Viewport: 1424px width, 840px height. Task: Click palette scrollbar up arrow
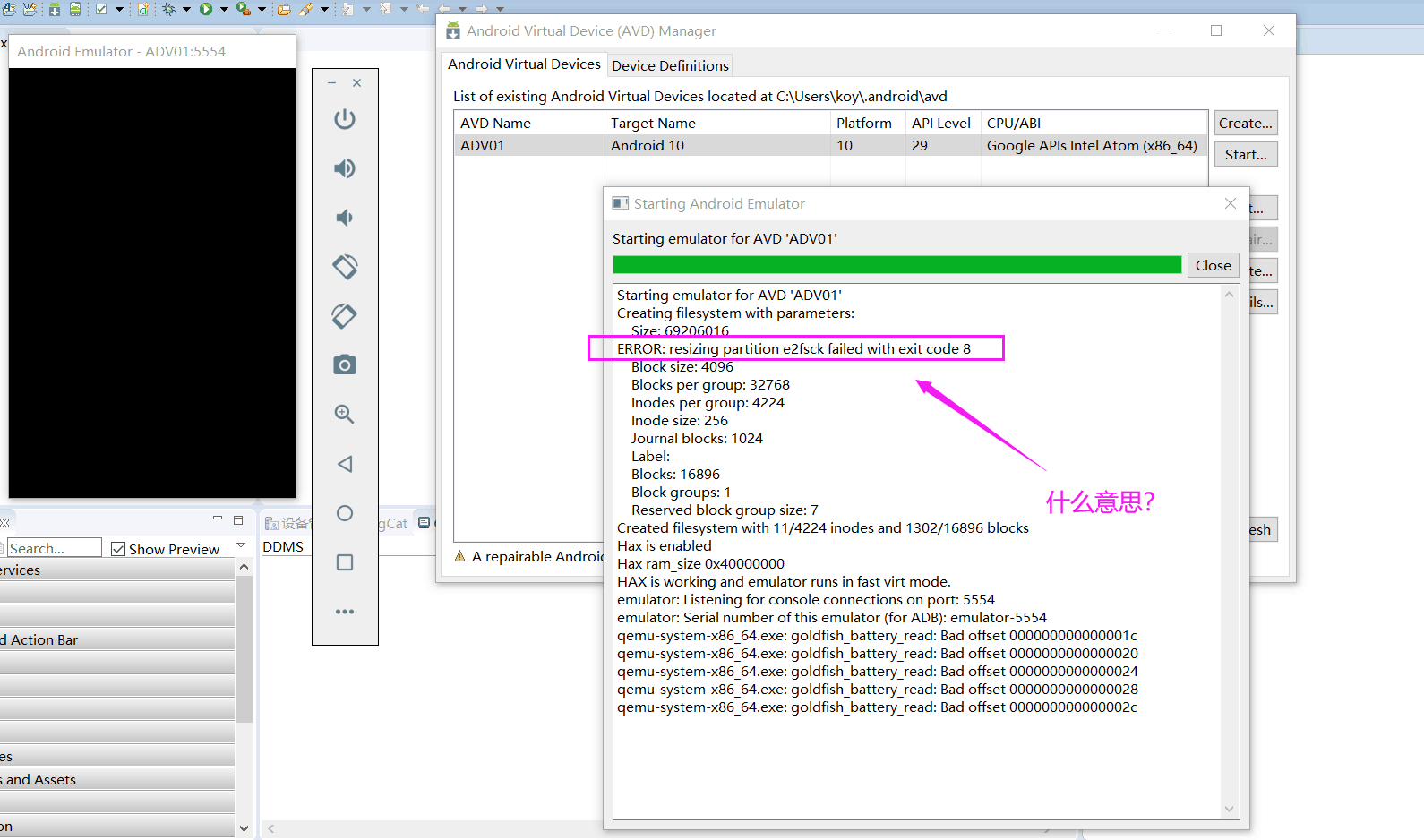click(x=244, y=567)
